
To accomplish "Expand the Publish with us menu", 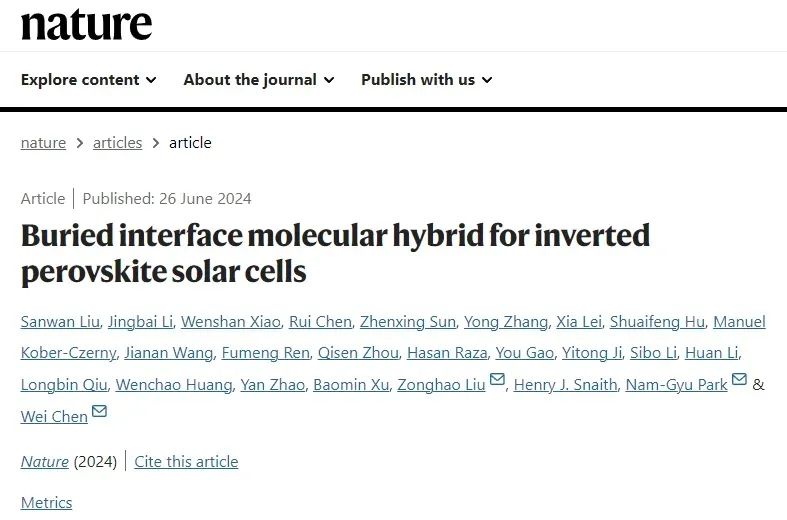I will coord(426,80).
